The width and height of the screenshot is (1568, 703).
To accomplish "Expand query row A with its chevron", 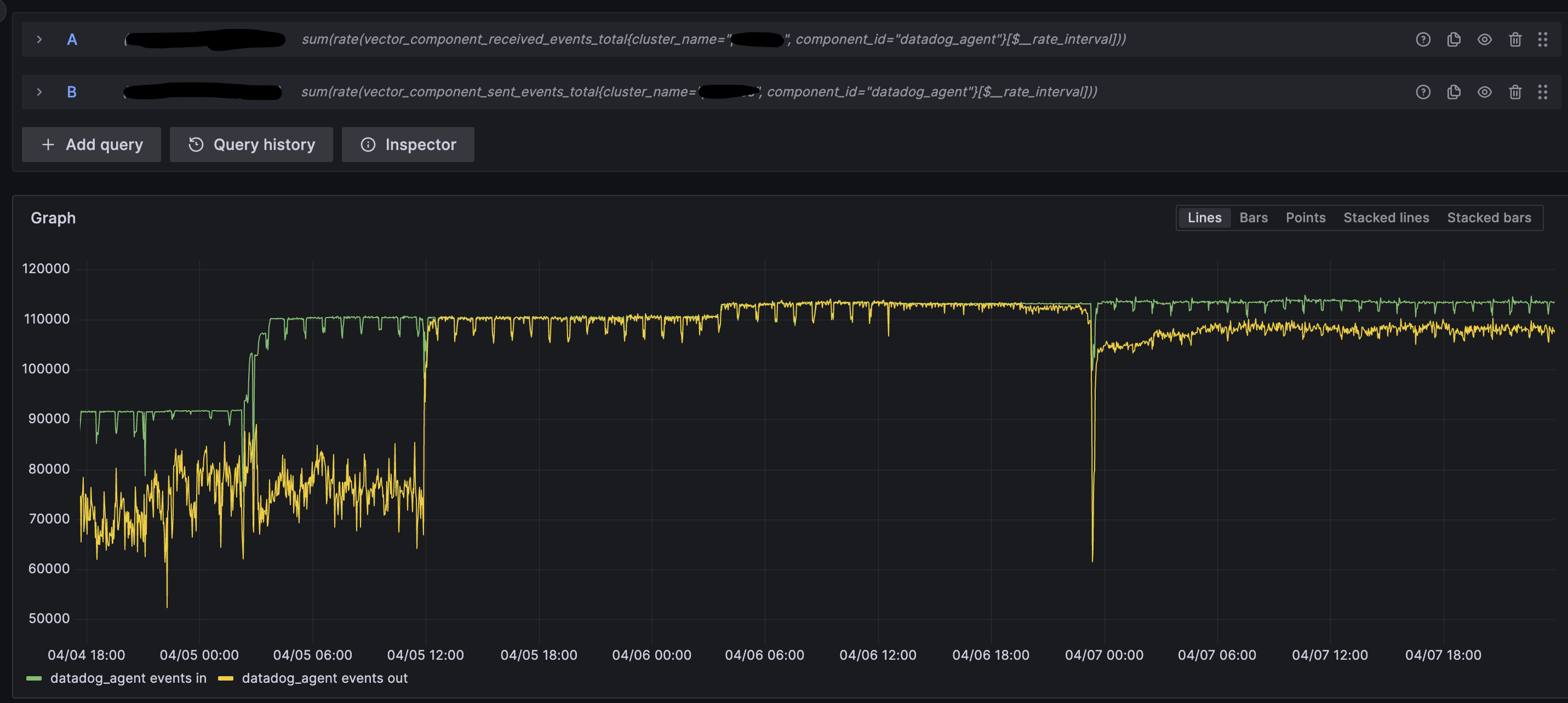I will point(39,39).
